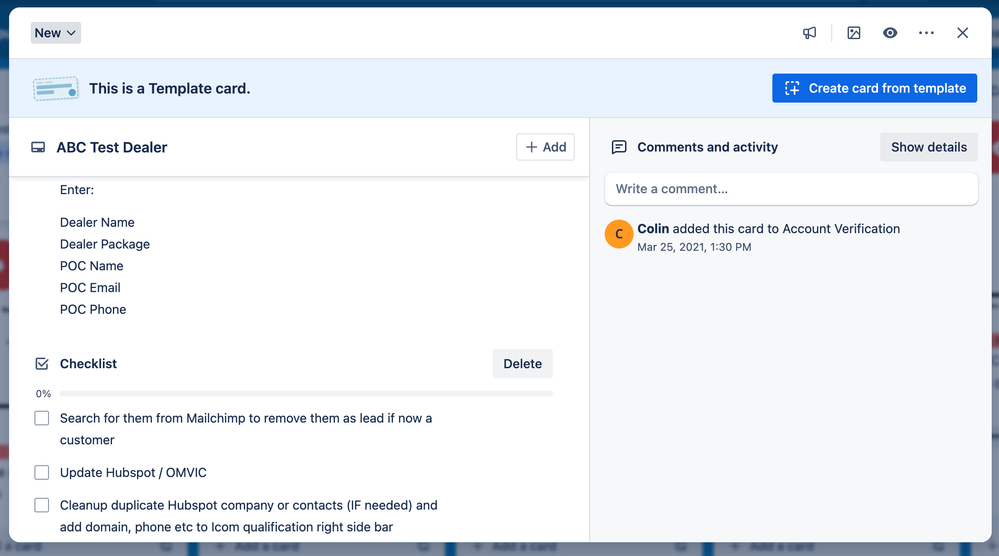Click the POC Email description line
999x556 pixels.
click(90, 287)
